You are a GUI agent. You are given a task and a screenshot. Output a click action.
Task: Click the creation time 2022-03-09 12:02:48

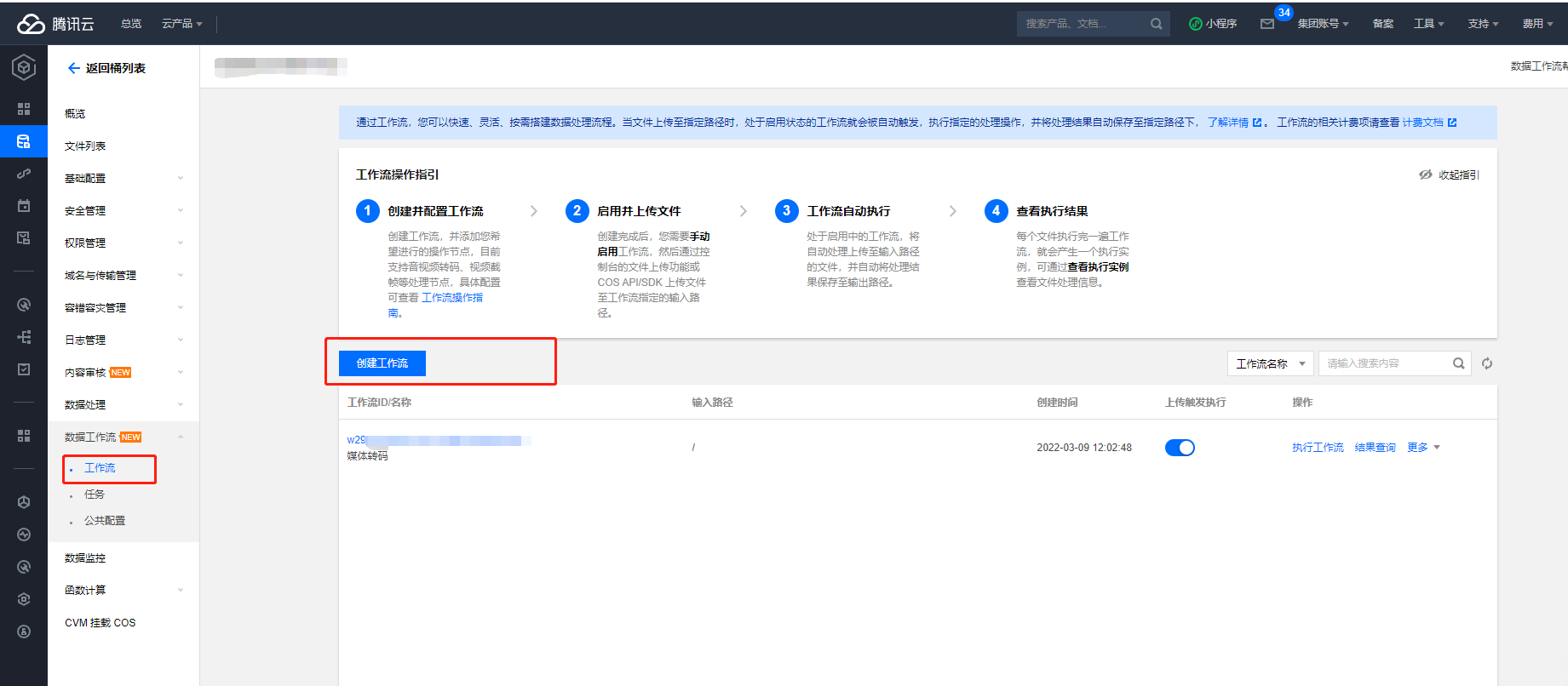1084,448
